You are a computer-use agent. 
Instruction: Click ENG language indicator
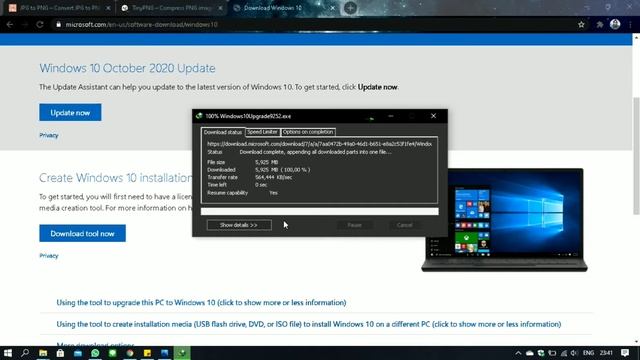pyautogui.click(x=588, y=353)
